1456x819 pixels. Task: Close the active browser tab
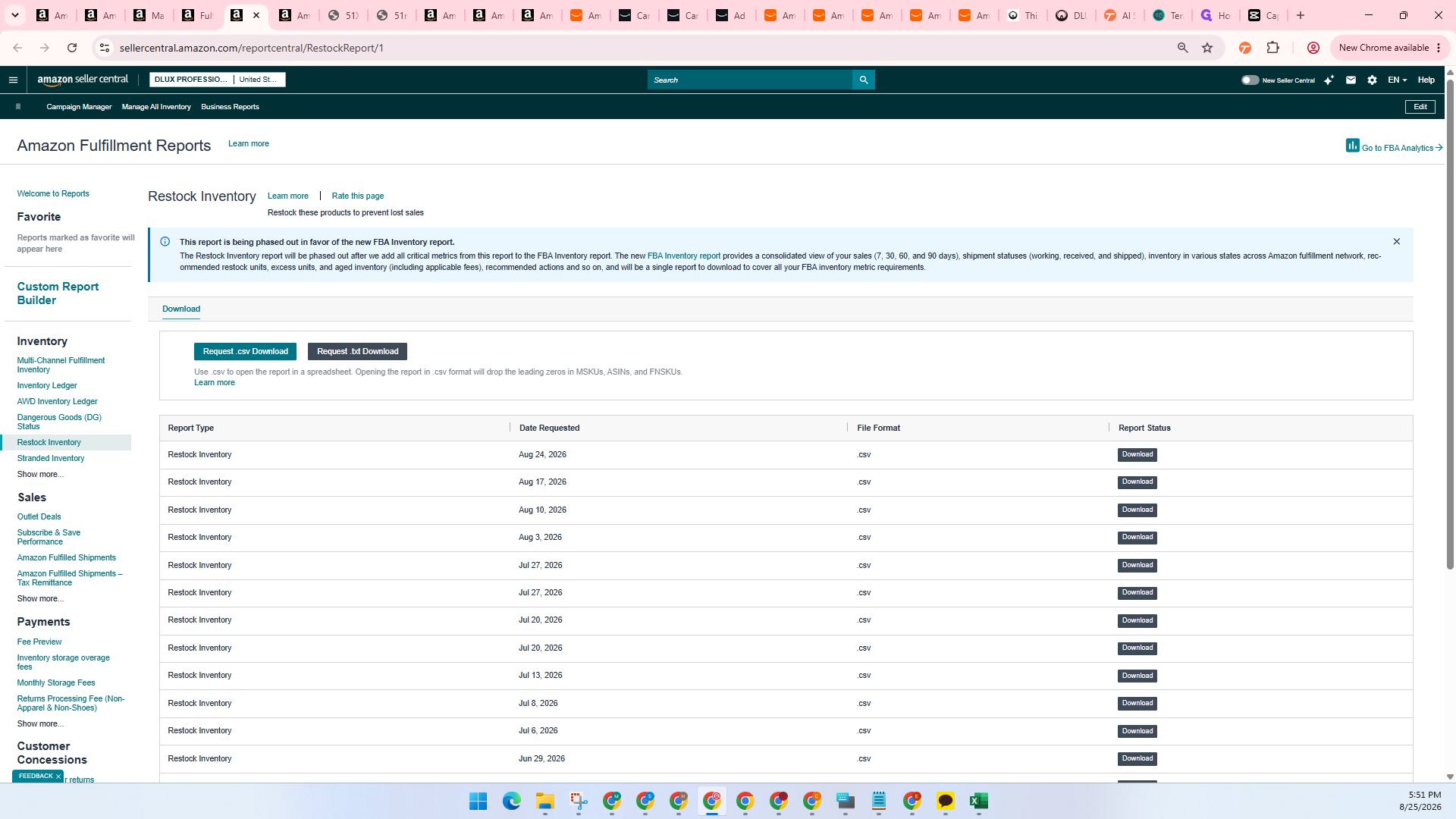click(x=256, y=15)
